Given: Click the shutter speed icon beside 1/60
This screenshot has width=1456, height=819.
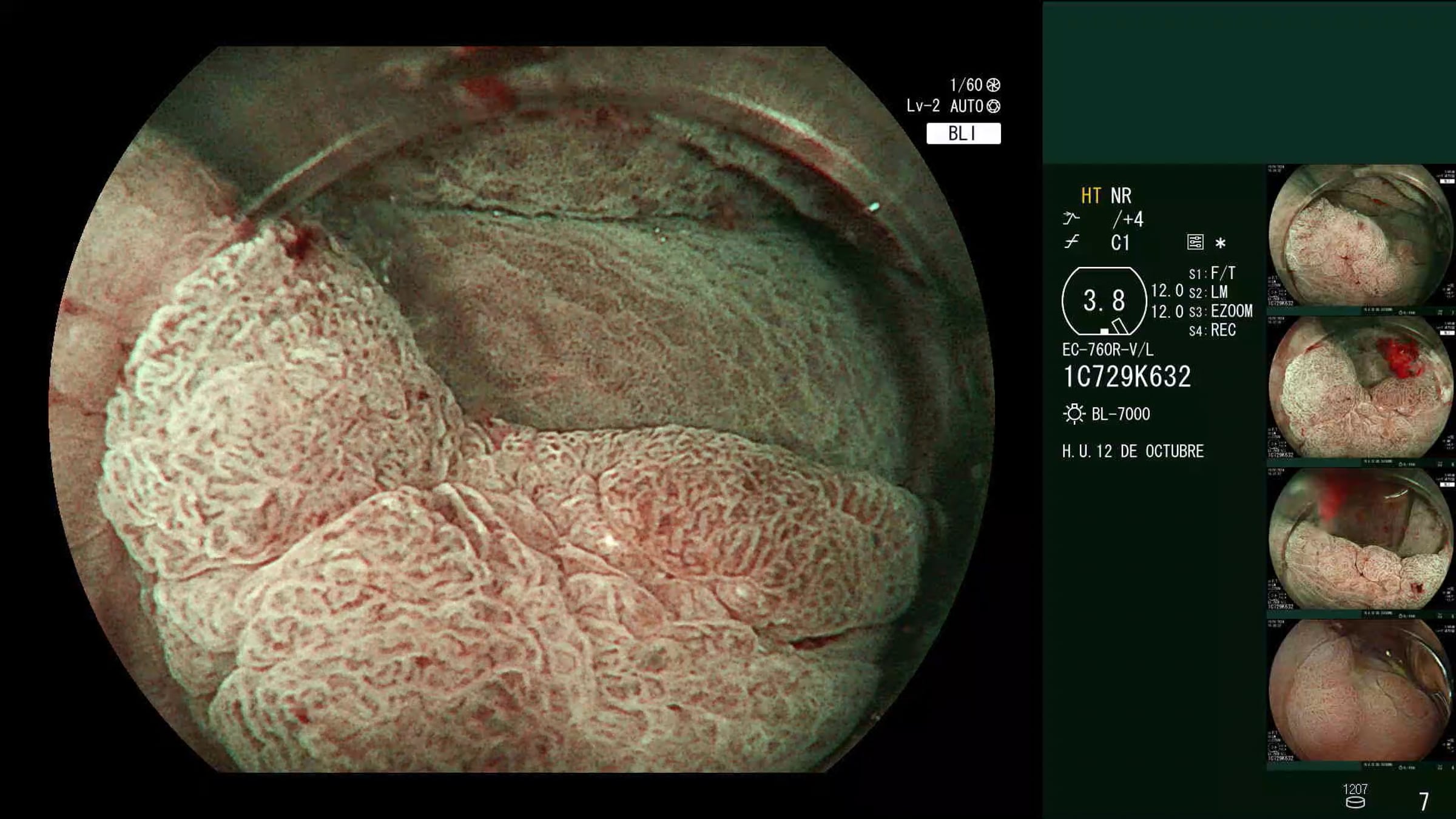Looking at the screenshot, I should click(993, 85).
